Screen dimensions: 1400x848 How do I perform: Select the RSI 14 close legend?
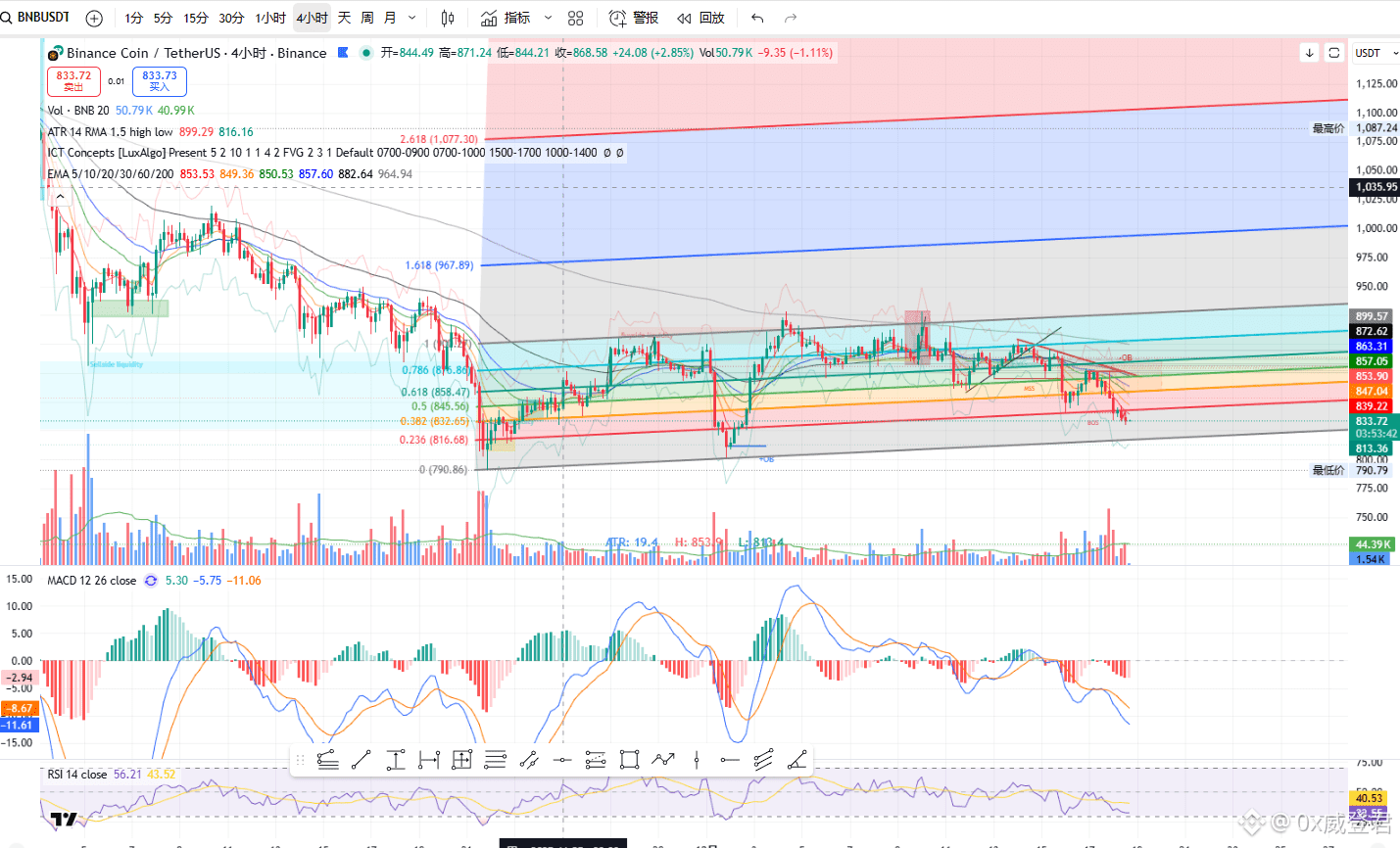[77, 775]
